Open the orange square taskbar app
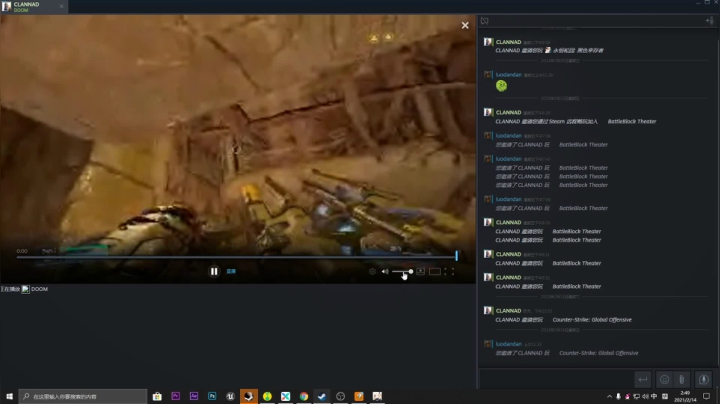This screenshot has width=720, height=404. (359, 396)
